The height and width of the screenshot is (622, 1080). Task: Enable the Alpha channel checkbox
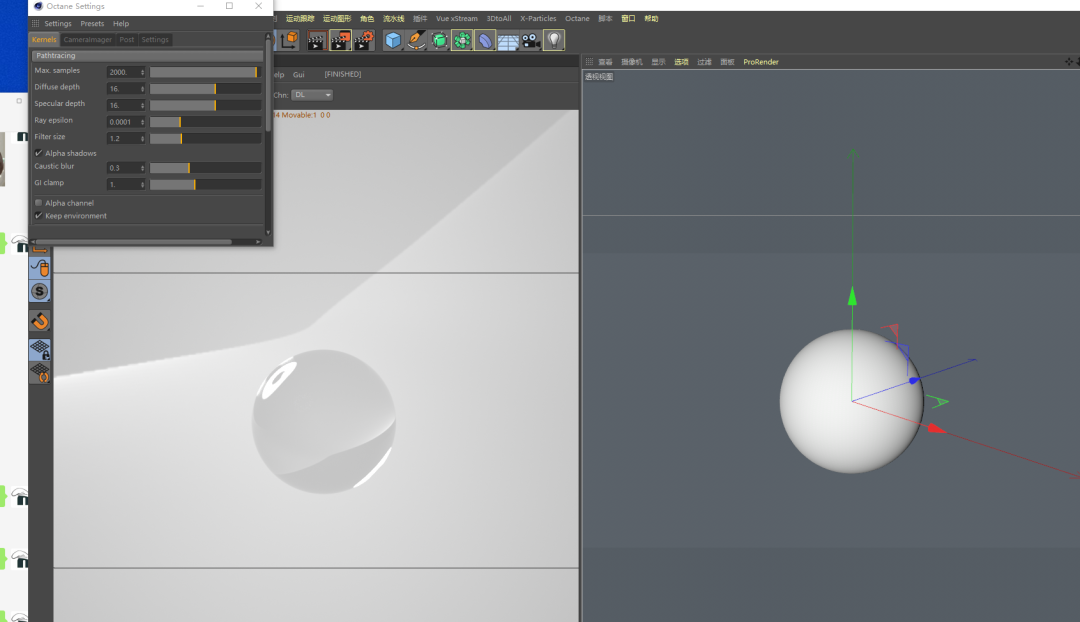tap(39, 203)
